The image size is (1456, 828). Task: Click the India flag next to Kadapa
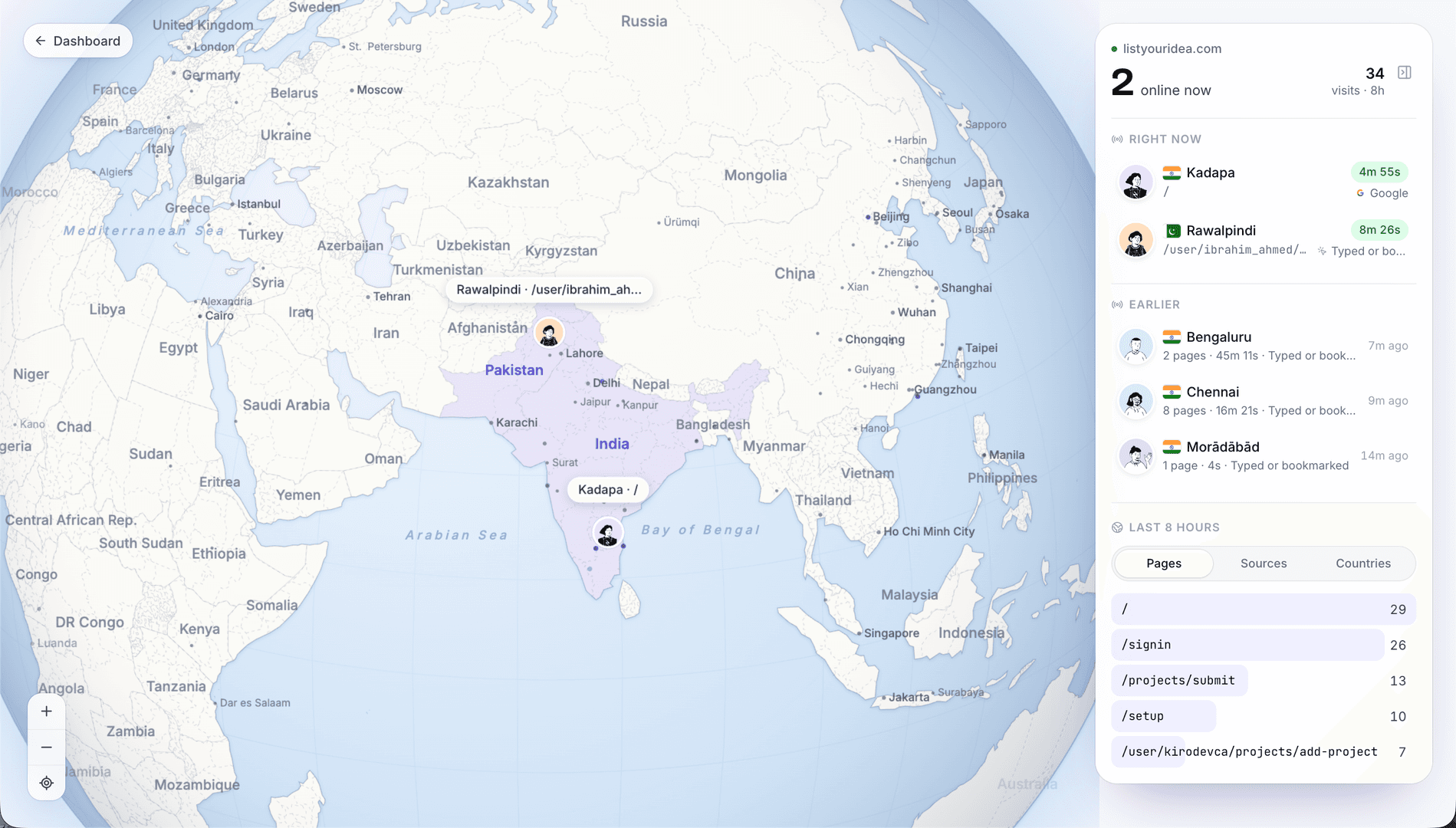coord(1172,172)
